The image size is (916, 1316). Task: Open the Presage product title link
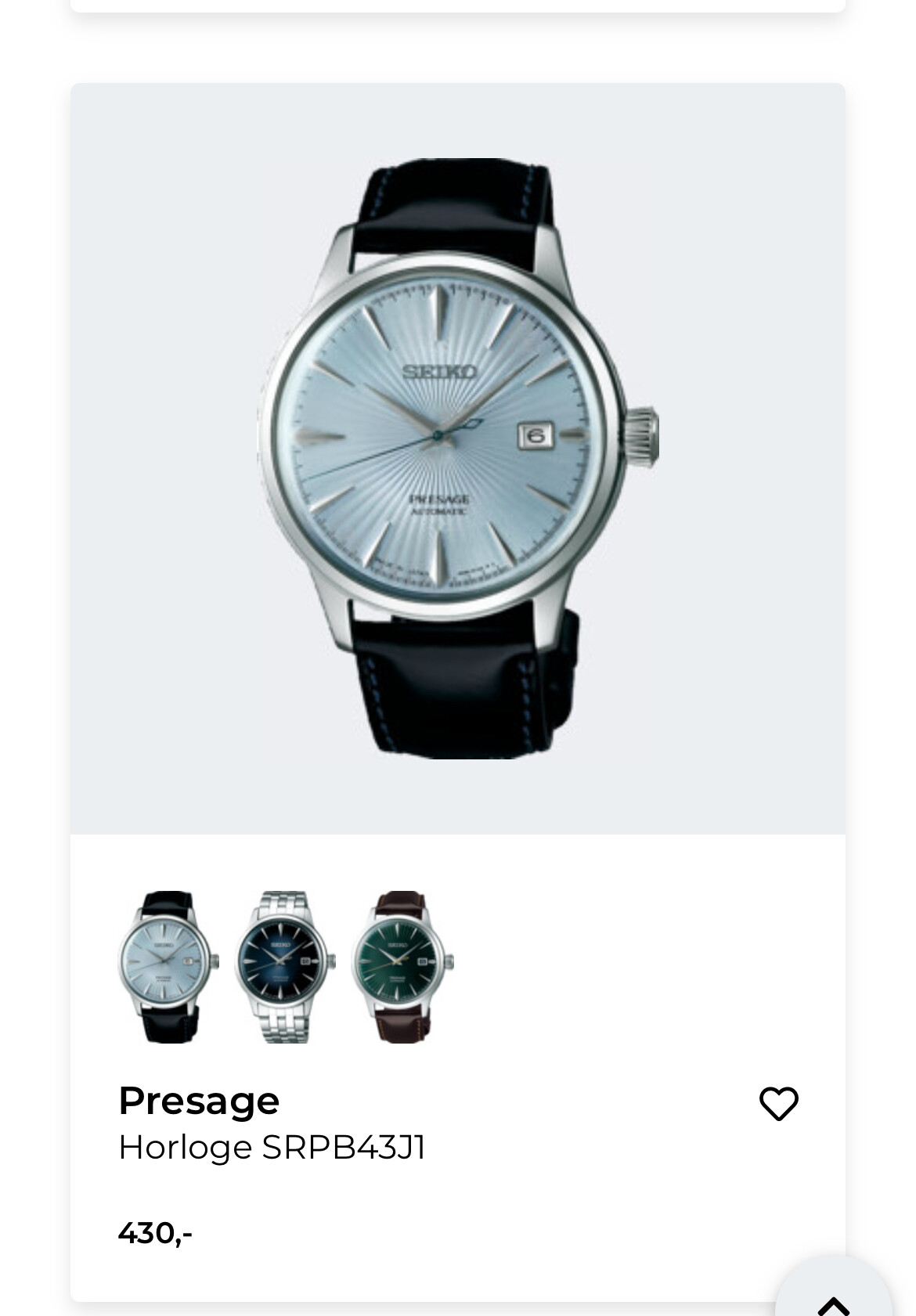199,1101
